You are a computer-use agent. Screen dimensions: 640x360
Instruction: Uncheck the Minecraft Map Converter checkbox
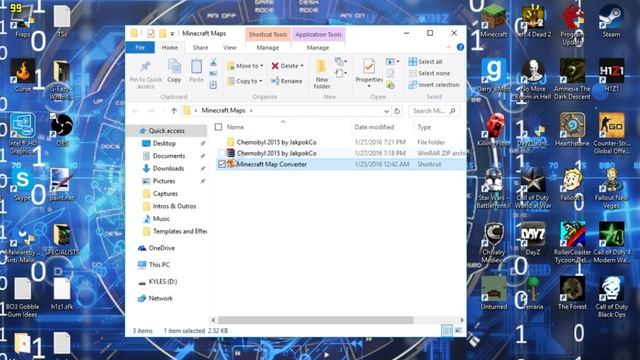tap(222, 164)
